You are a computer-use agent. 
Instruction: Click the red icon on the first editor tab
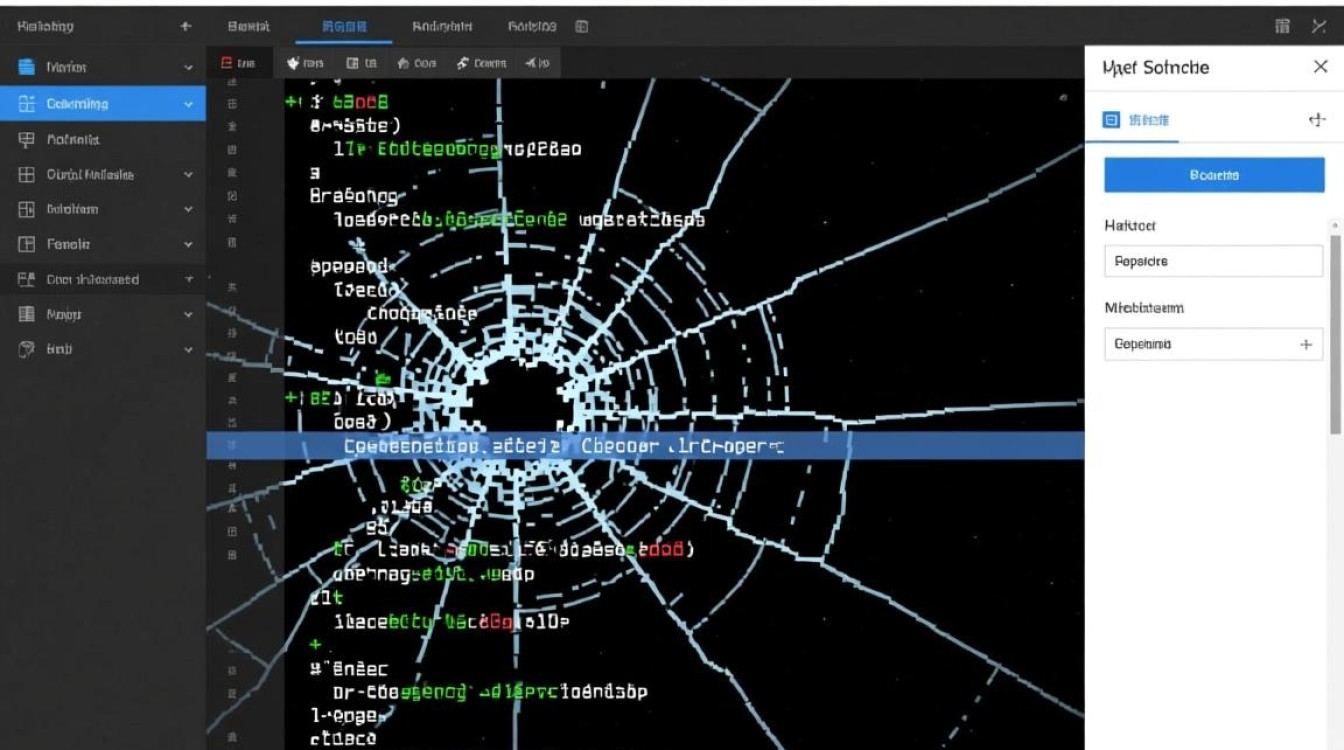point(227,63)
